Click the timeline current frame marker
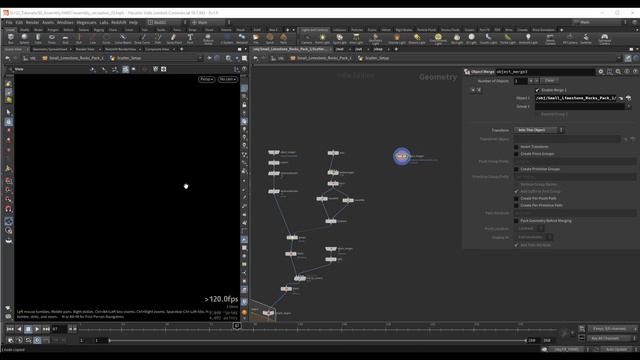Screen dimensions: 640x360 237,326
